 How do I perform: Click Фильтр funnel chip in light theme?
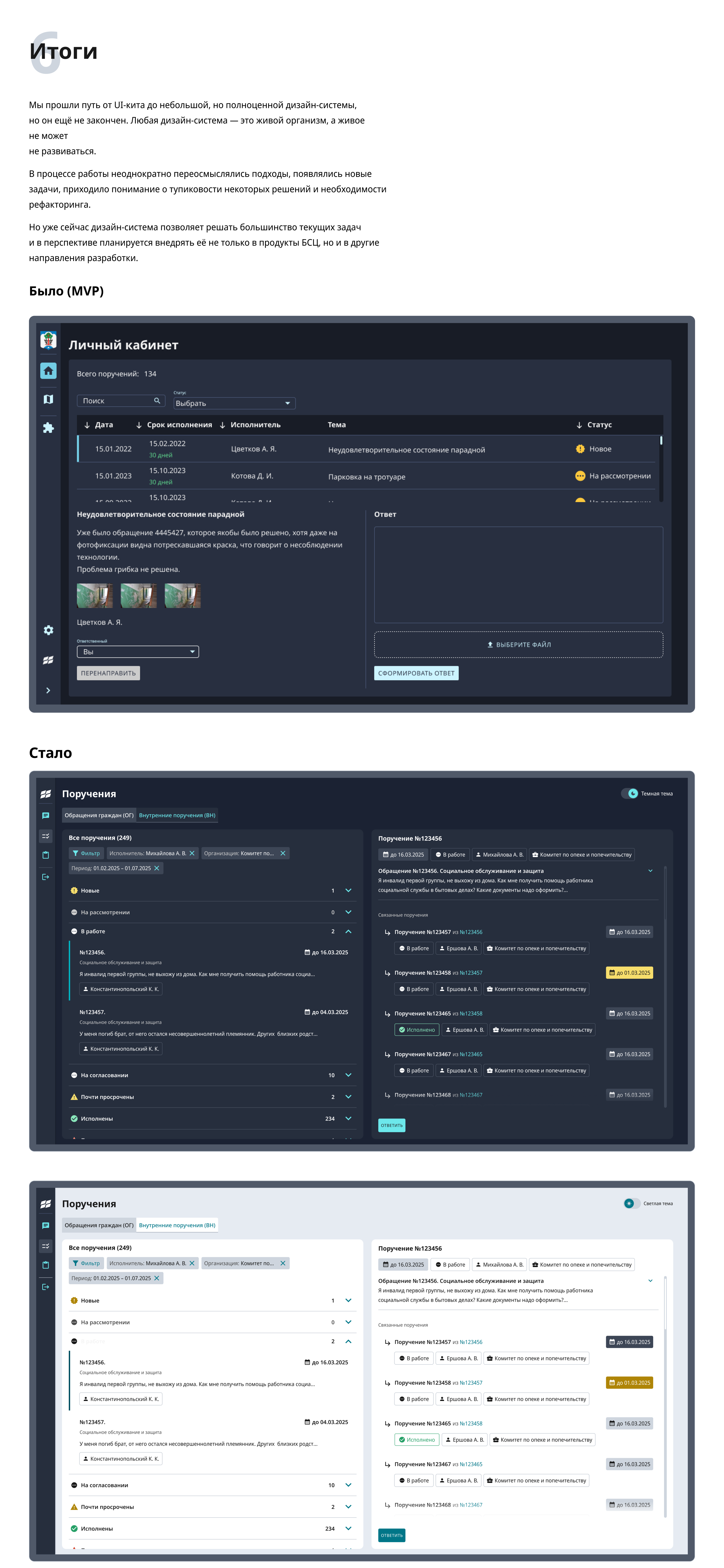click(x=86, y=1263)
